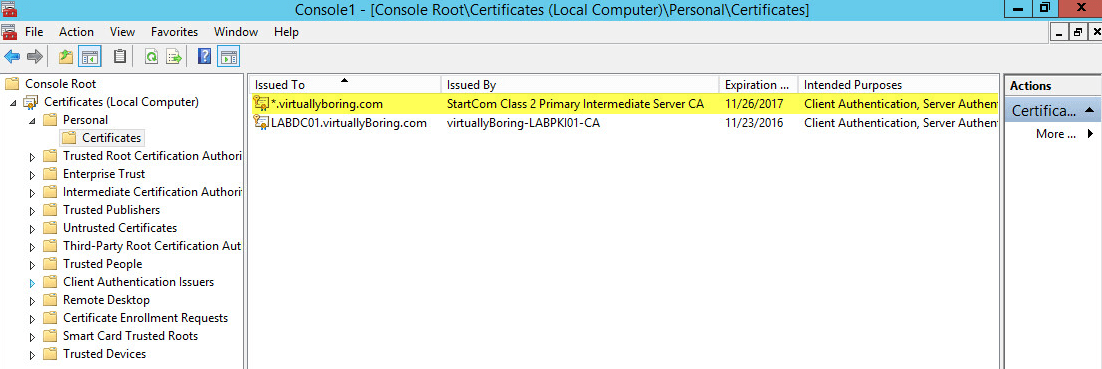Select Trusted Root Certification Authorities folder
Screen dimensions: 1102x369
(x=153, y=156)
